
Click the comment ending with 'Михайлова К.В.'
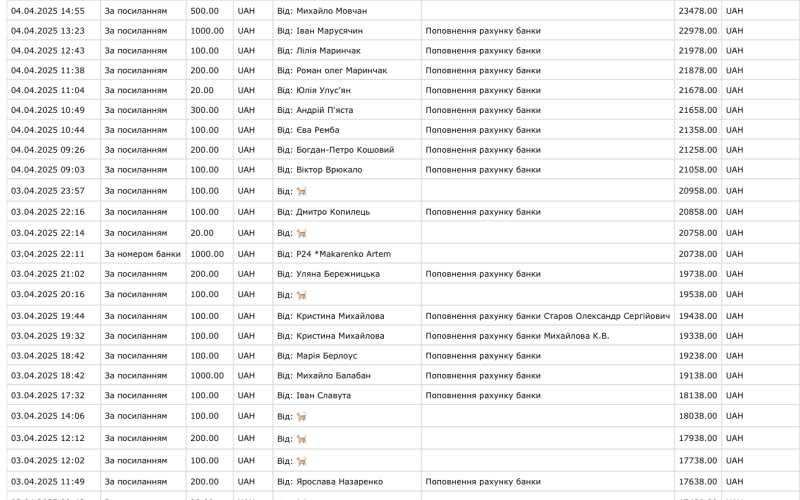(x=517, y=336)
